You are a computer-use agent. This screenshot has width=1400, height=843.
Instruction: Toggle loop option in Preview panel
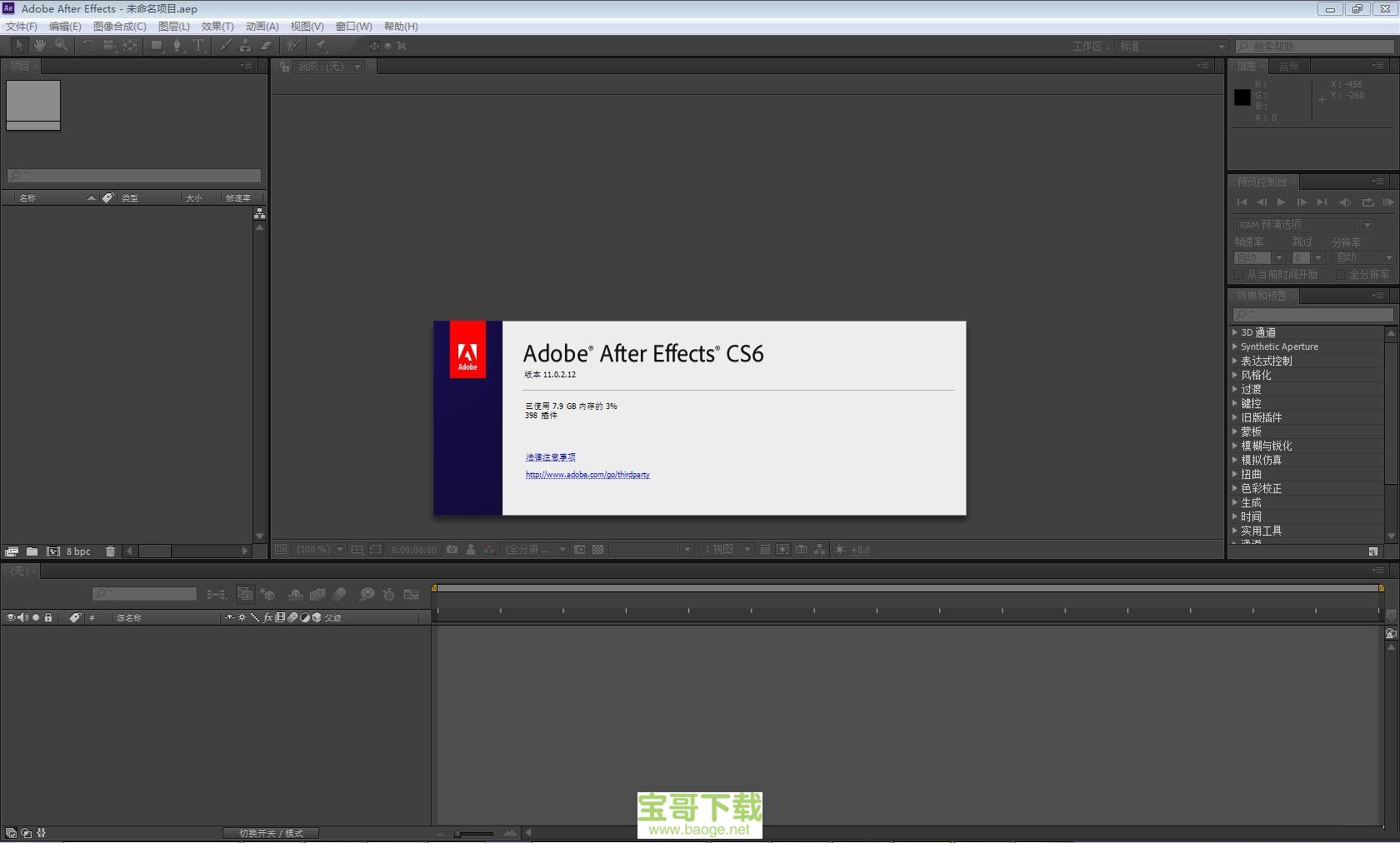coord(1367,202)
